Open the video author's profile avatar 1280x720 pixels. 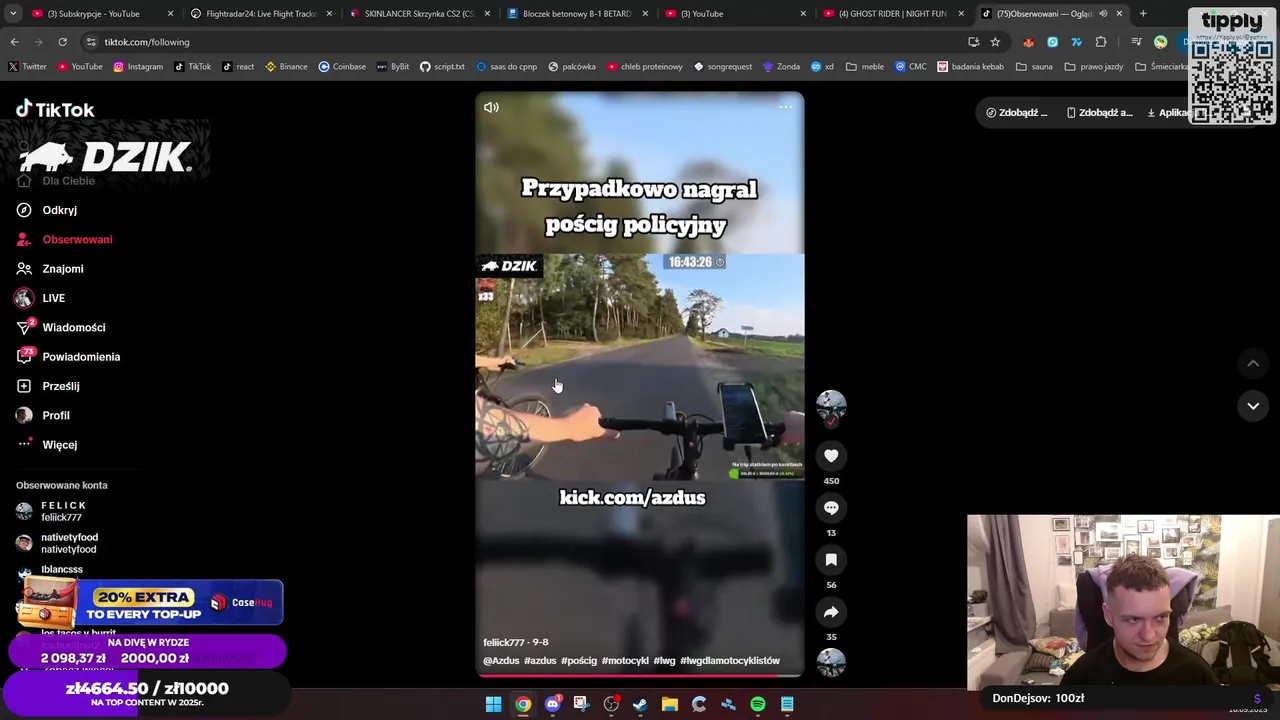[831, 405]
